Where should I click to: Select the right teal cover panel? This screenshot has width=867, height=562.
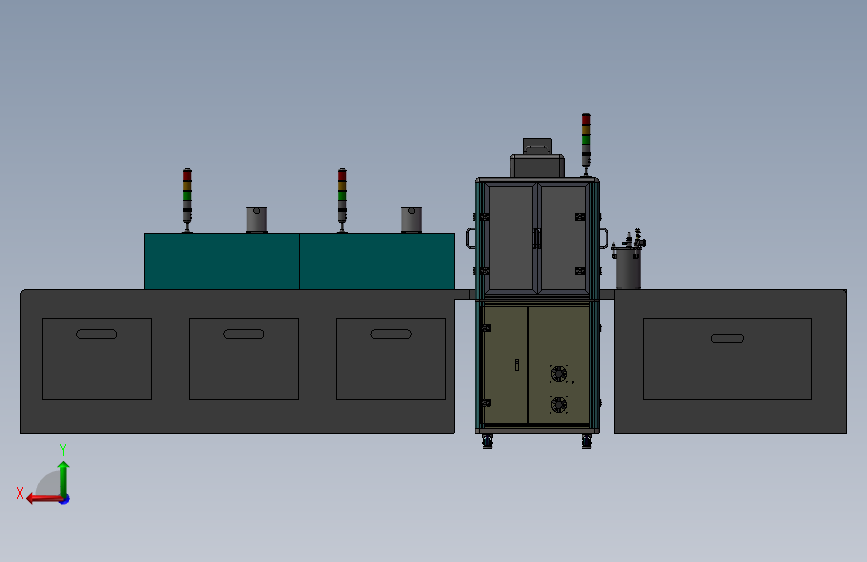377,261
